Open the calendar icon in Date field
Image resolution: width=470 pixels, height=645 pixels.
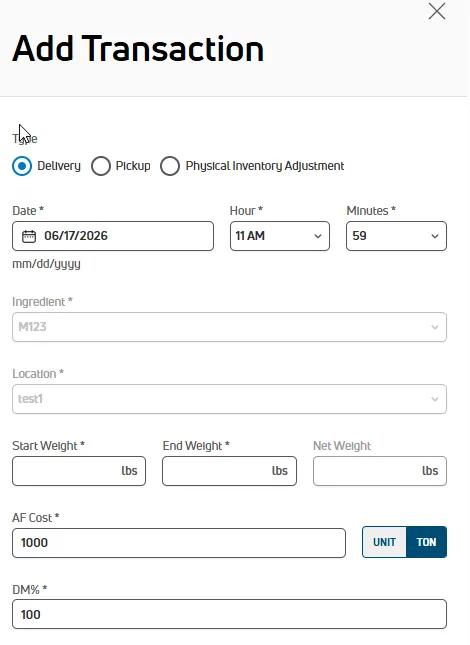point(29,236)
